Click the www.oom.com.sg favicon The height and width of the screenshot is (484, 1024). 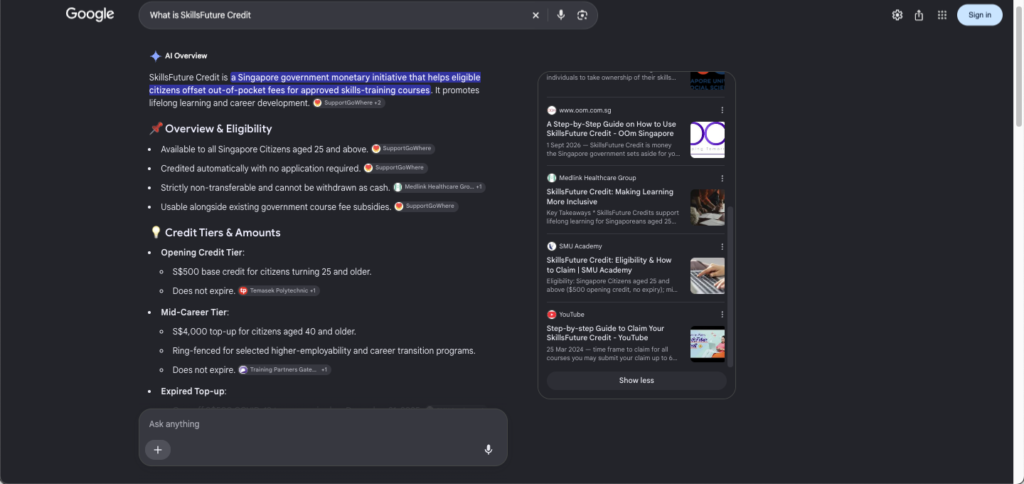[552, 110]
